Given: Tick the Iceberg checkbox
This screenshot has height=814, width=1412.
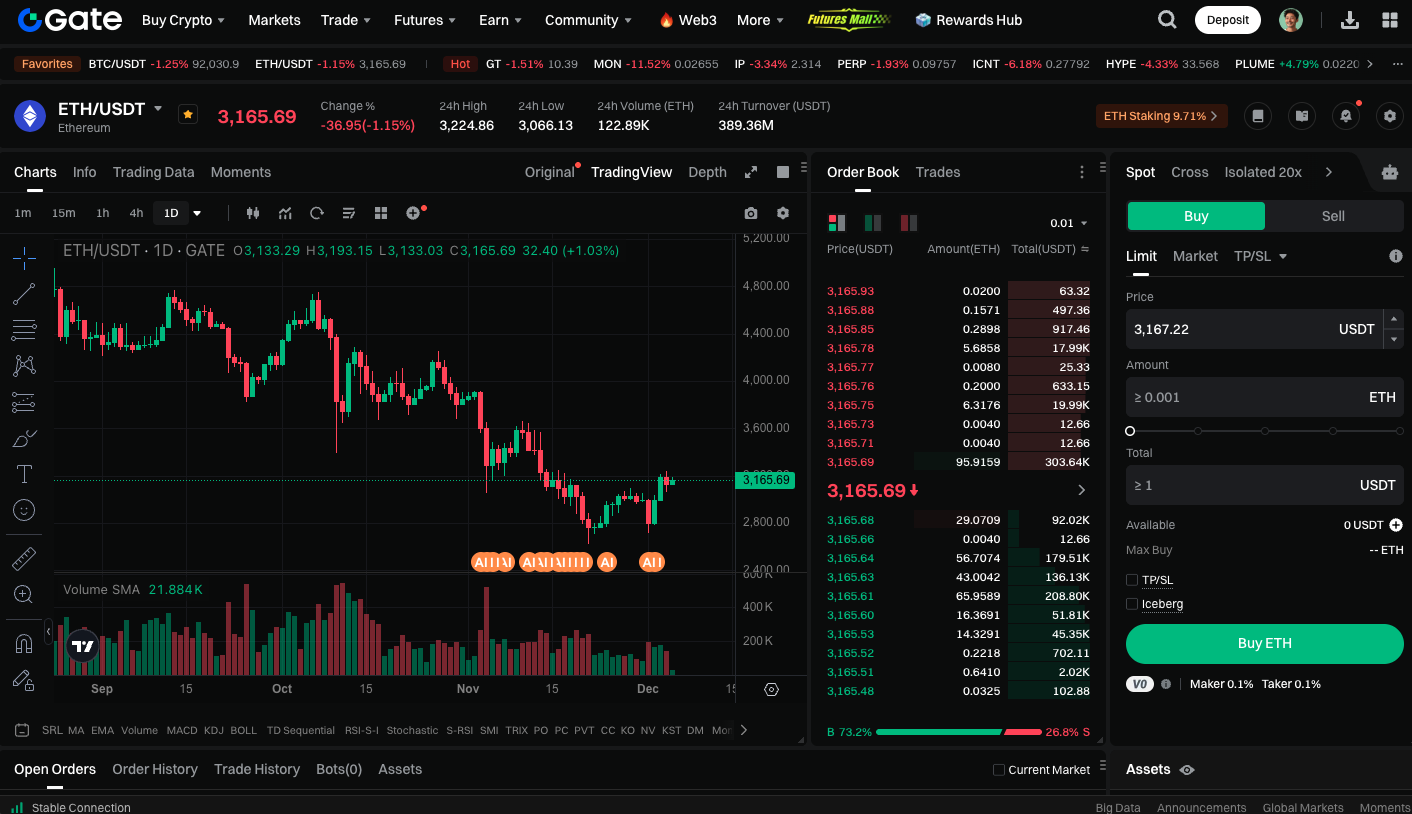Looking at the screenshot, I should [x=1132, y=604].
